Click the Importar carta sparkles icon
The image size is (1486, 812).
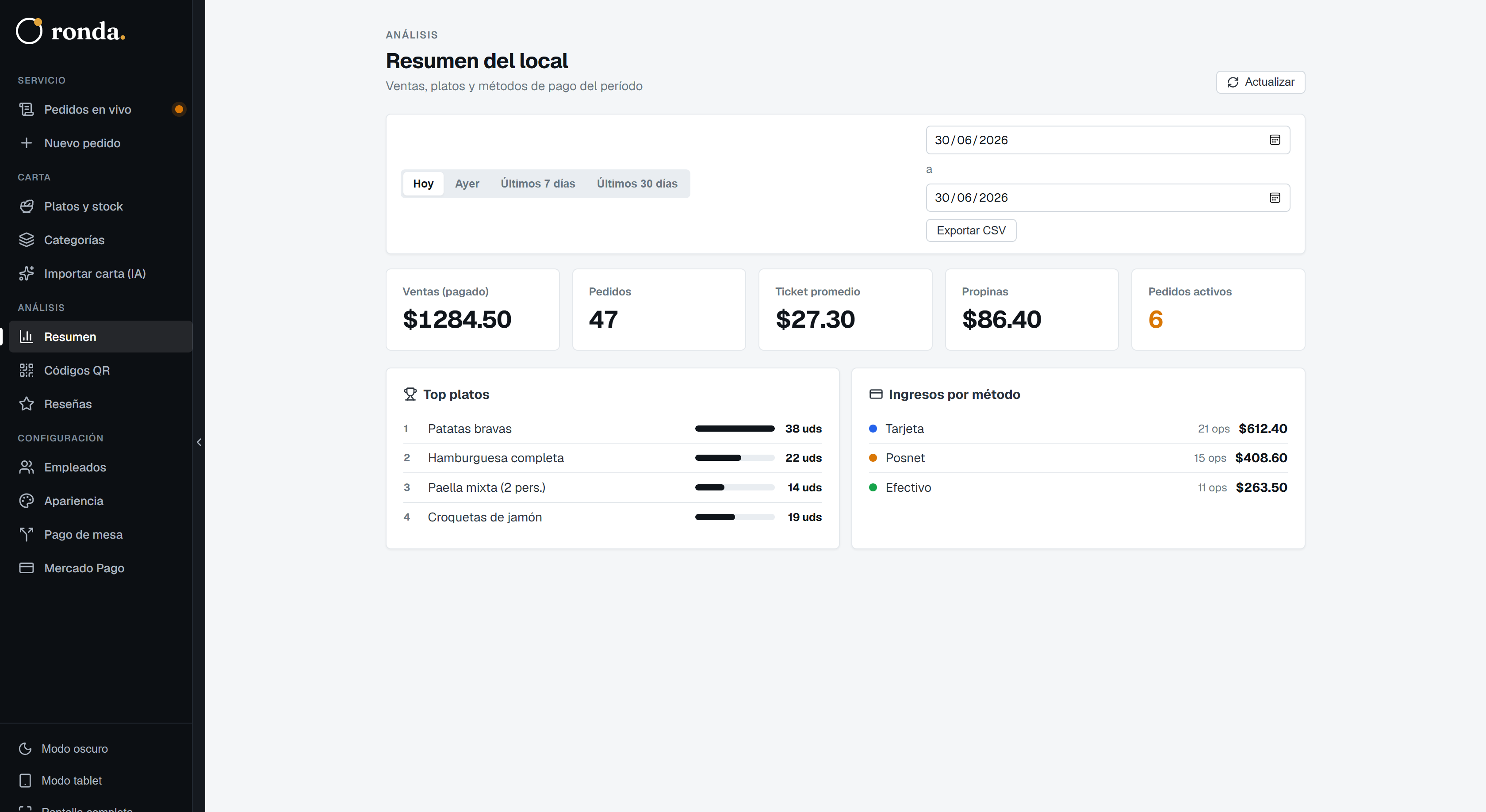click(27, 273)
